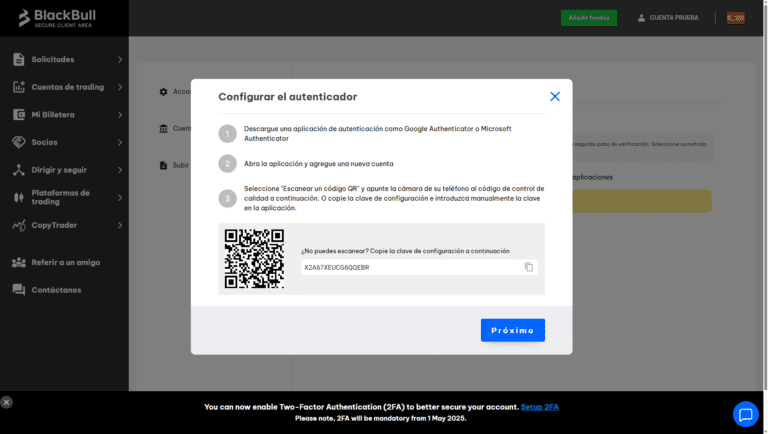Click the copy key icon
Viewport: 768px width, 434px height.
click(529, 267)
